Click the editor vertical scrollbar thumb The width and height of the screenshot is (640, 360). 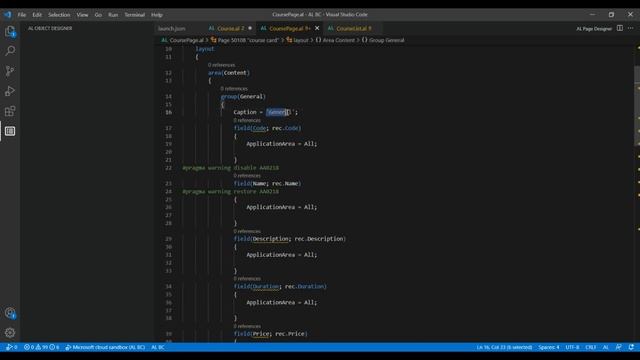[637, 106]
